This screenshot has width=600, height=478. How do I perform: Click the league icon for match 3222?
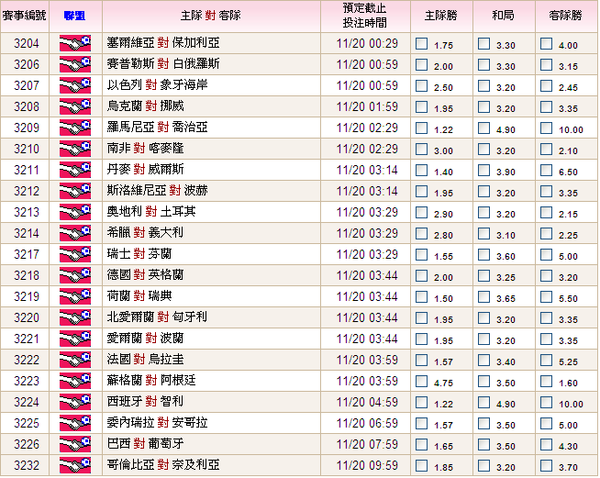click(75, 360)
